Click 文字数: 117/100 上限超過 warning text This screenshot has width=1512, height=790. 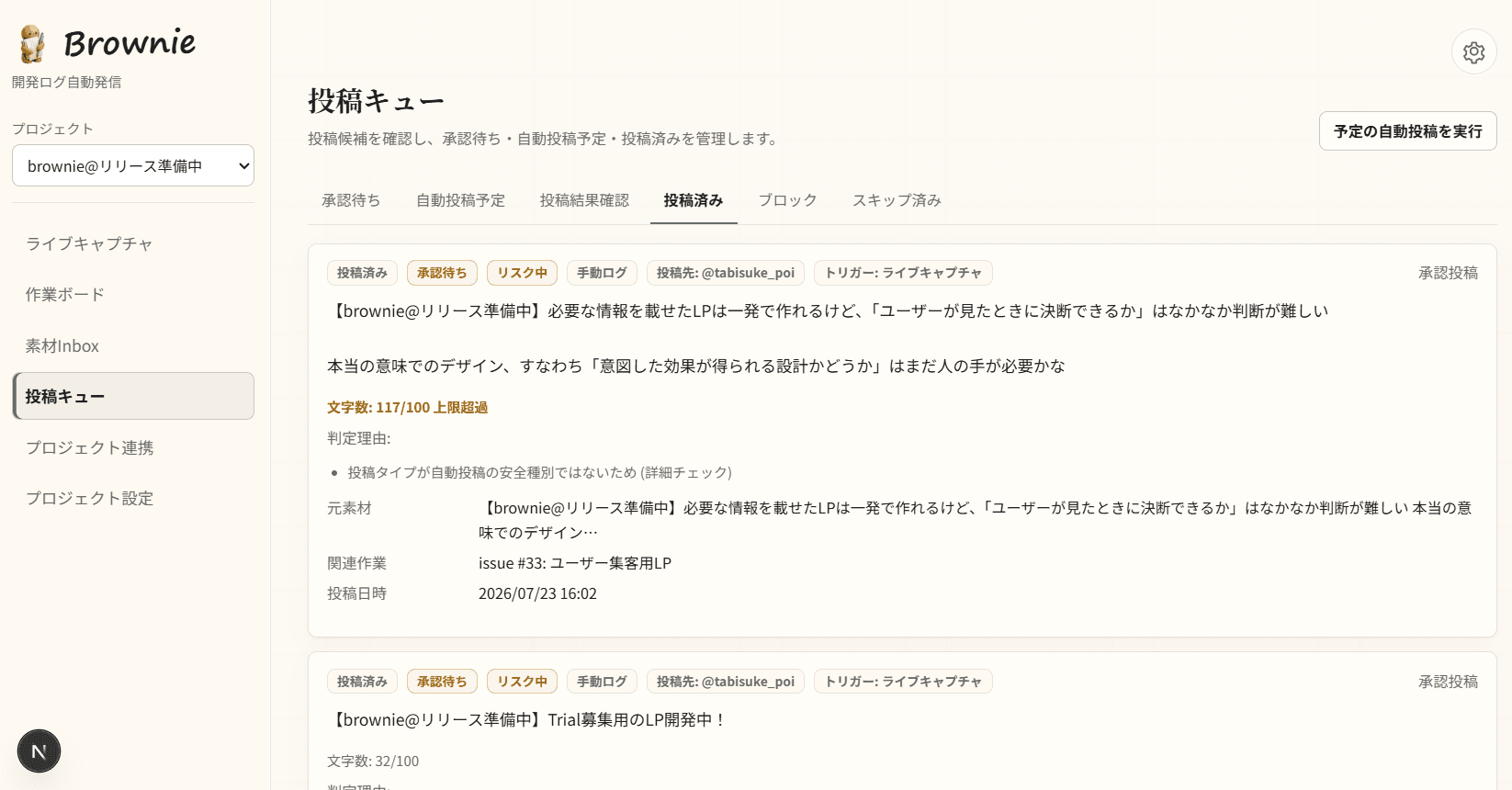(407, 407)
